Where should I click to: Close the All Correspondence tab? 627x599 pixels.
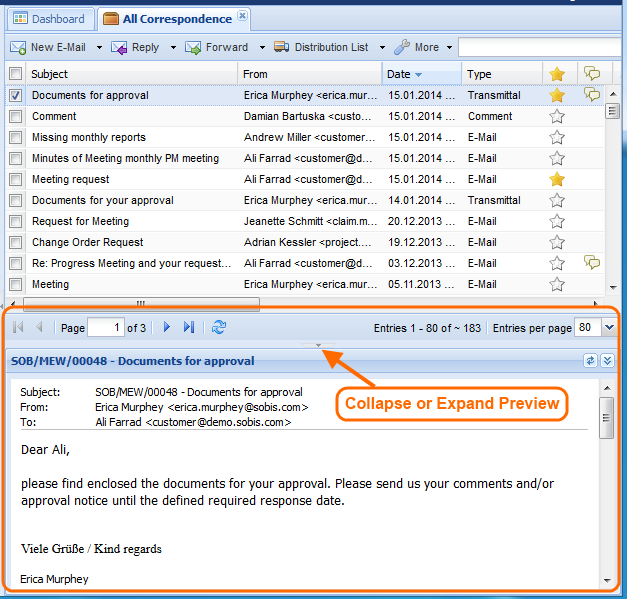click(242, 17)
